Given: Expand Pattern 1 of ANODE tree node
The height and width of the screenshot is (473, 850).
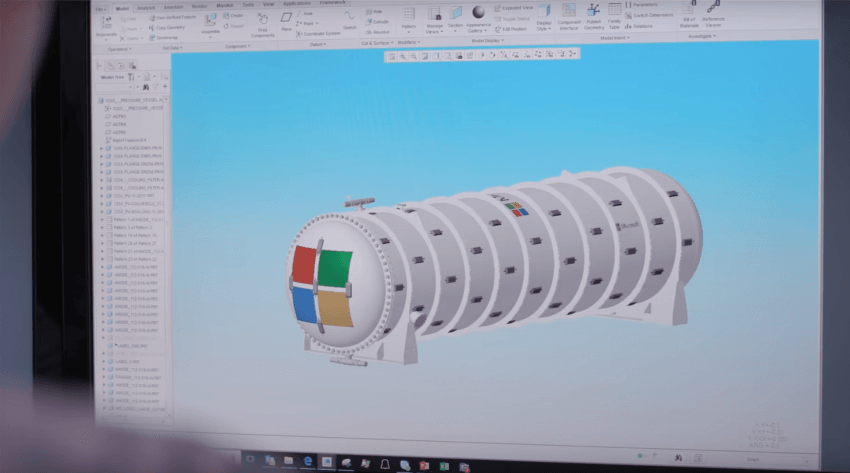Looking at the screenshot, I should point(102,219).
